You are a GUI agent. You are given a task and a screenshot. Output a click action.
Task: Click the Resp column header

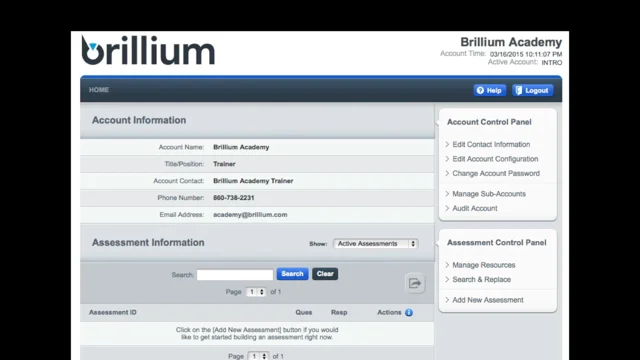point(339,312)
